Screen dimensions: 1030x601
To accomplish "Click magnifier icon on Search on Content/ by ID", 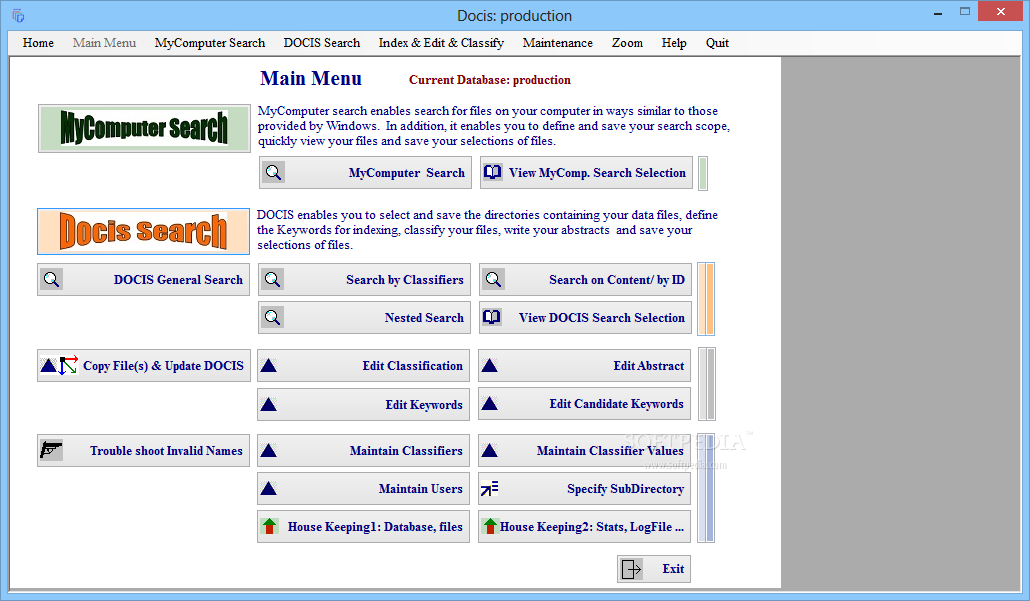I will pyautogui.click(x=494, y=280).
